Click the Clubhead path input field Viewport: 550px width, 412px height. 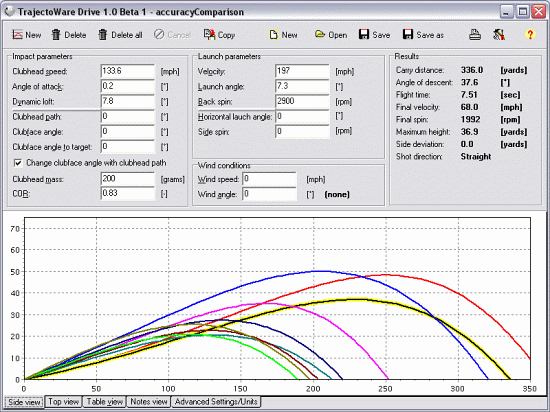128,117
